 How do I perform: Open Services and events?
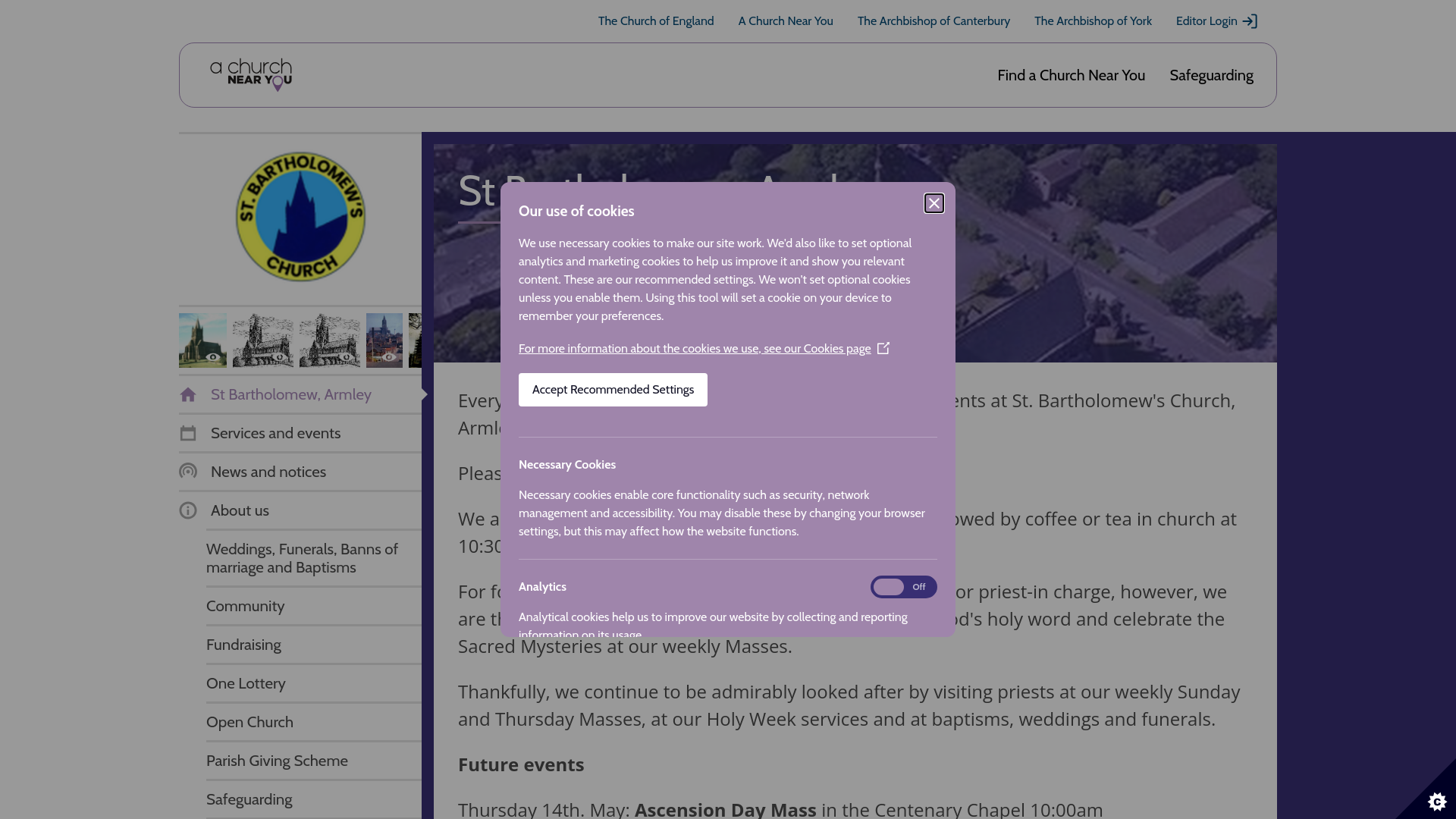tap(300, 433)
